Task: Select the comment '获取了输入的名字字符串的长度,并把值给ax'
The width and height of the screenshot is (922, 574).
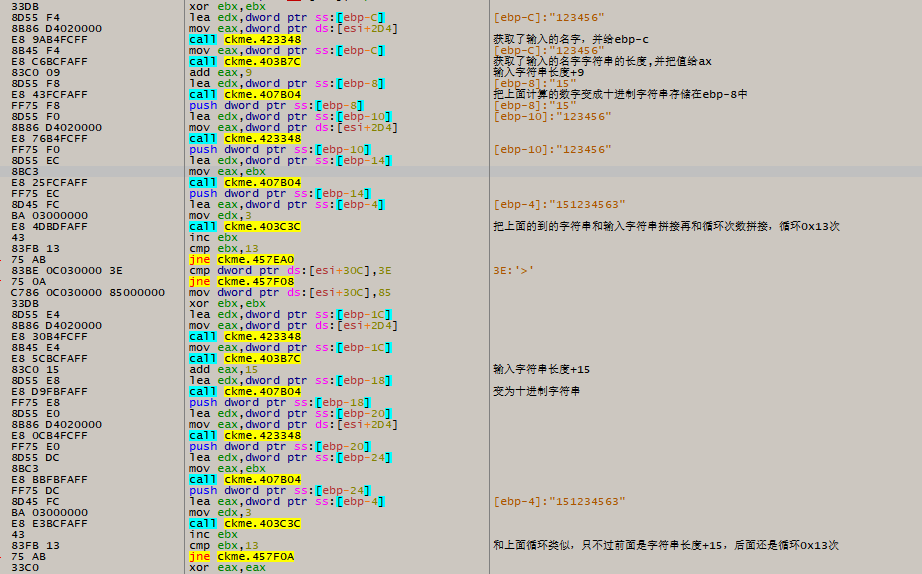Action: click(x=602, y=61)
